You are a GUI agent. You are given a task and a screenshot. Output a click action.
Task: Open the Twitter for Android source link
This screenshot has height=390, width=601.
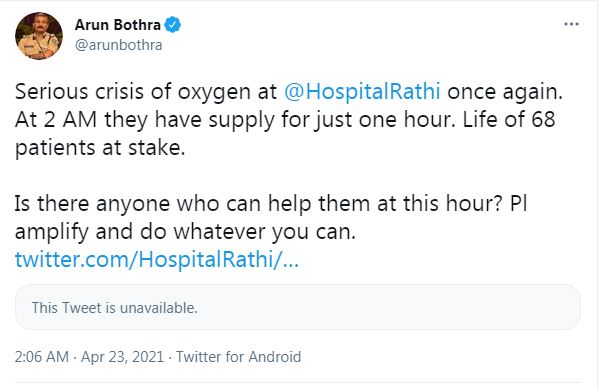coord(238,357)
